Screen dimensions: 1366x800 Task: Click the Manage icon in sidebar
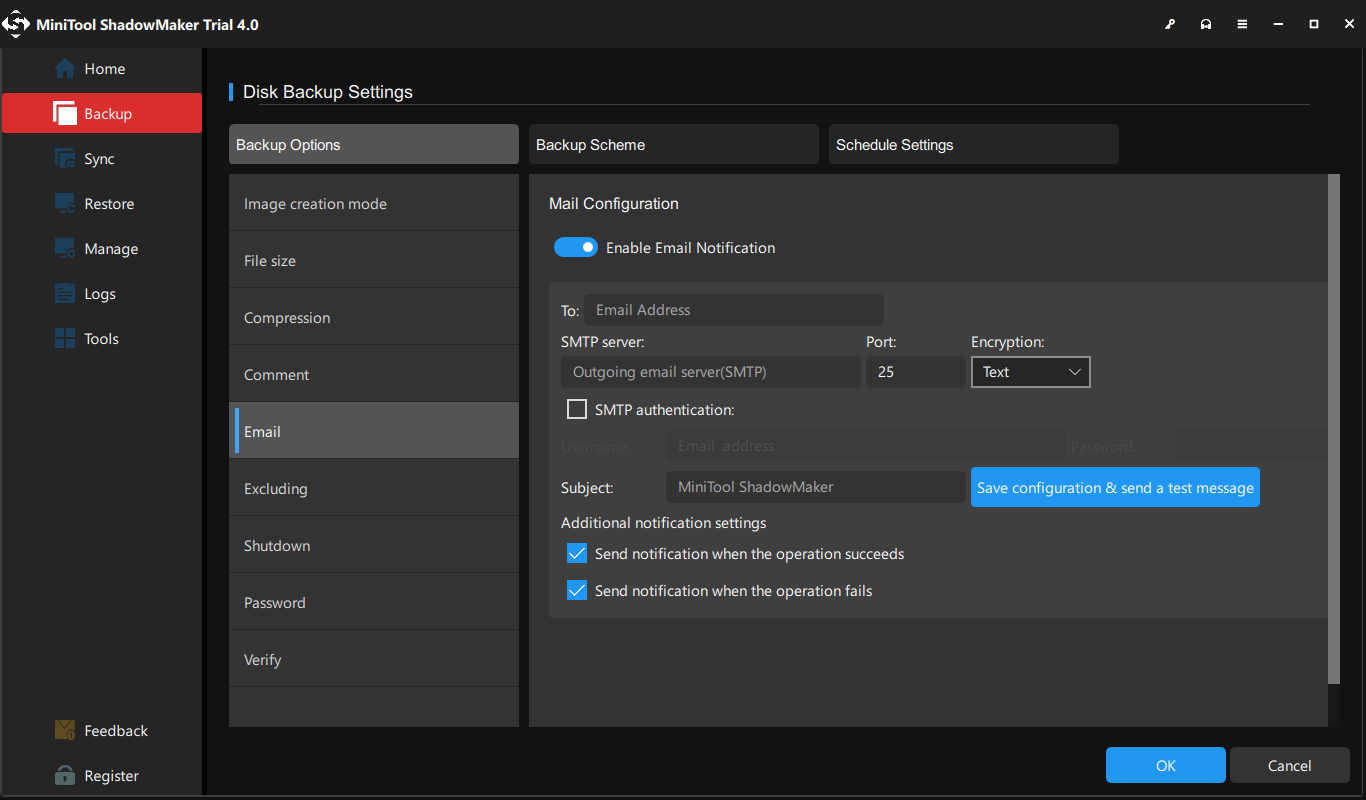65,249
